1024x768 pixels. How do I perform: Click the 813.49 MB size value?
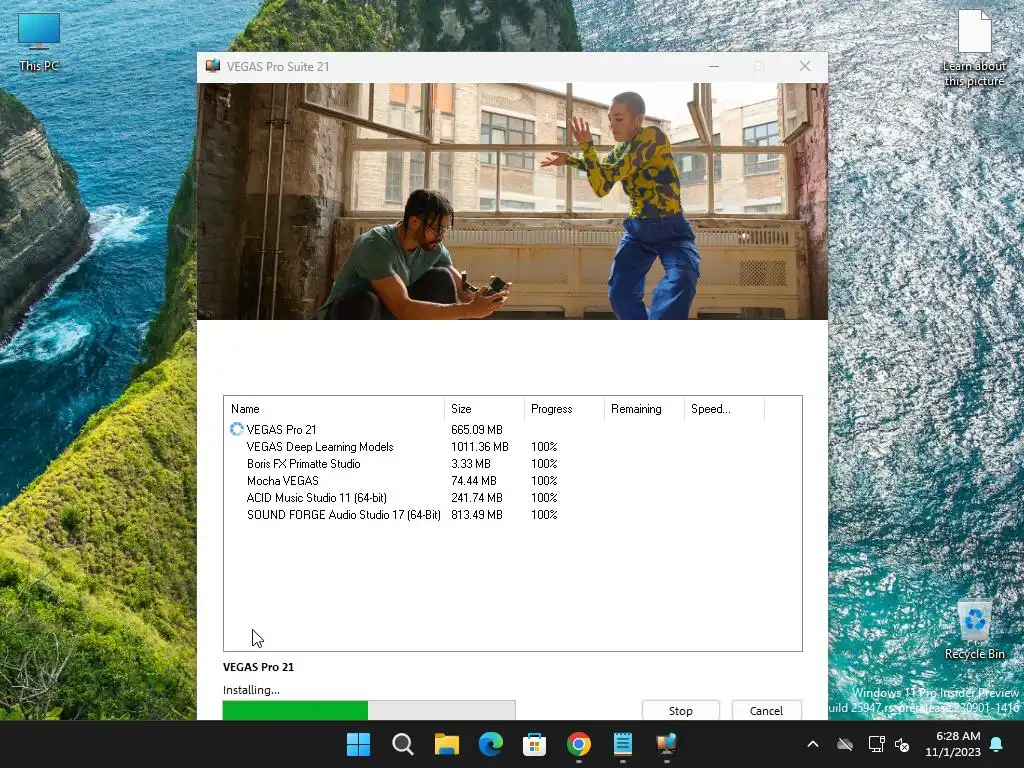point(477,515)
